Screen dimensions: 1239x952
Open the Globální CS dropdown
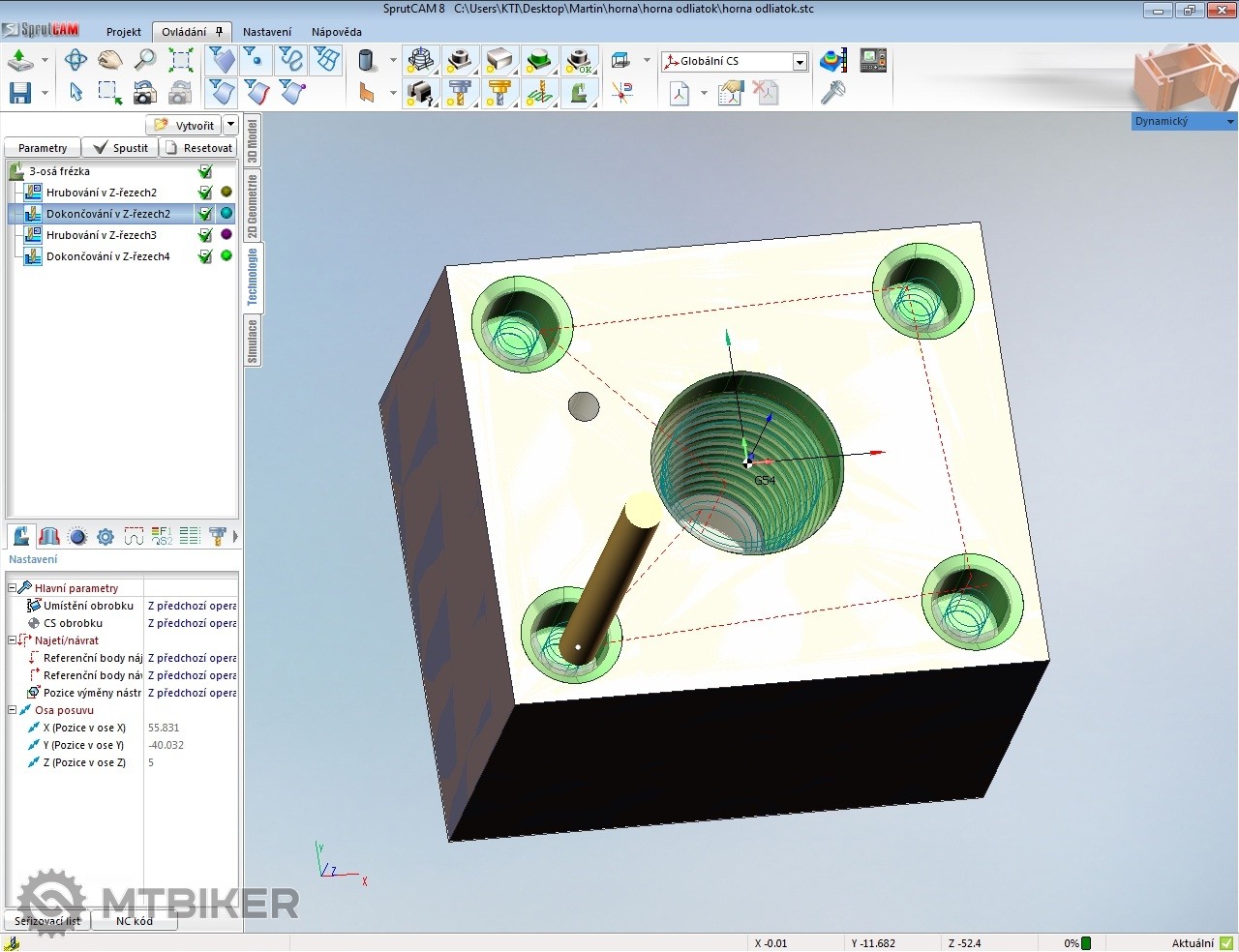800,62
